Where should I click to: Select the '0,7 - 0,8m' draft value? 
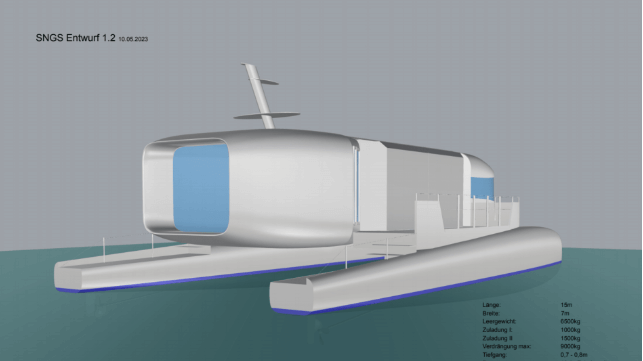pos(574,355)
